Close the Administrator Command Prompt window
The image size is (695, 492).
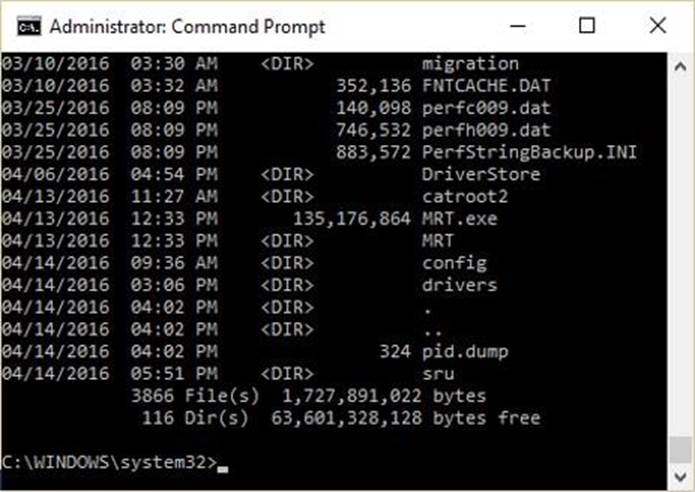657,25
